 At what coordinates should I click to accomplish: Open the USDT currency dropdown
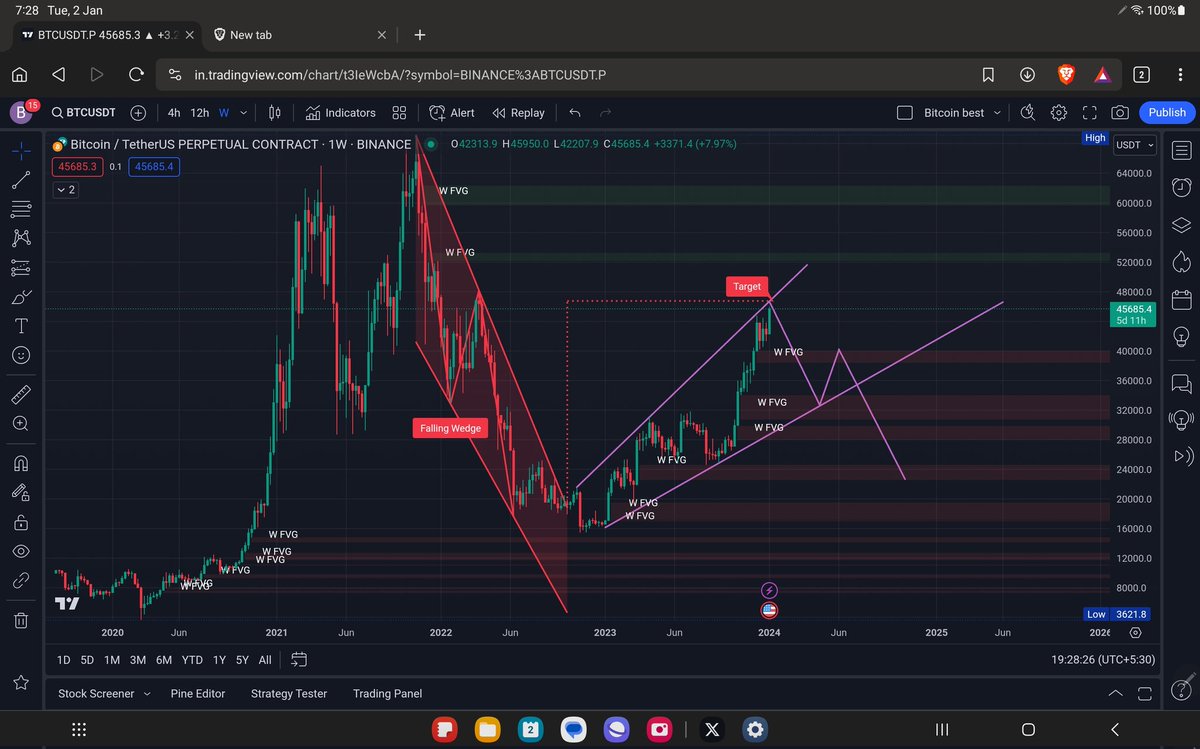click(x=1135, y=145)
